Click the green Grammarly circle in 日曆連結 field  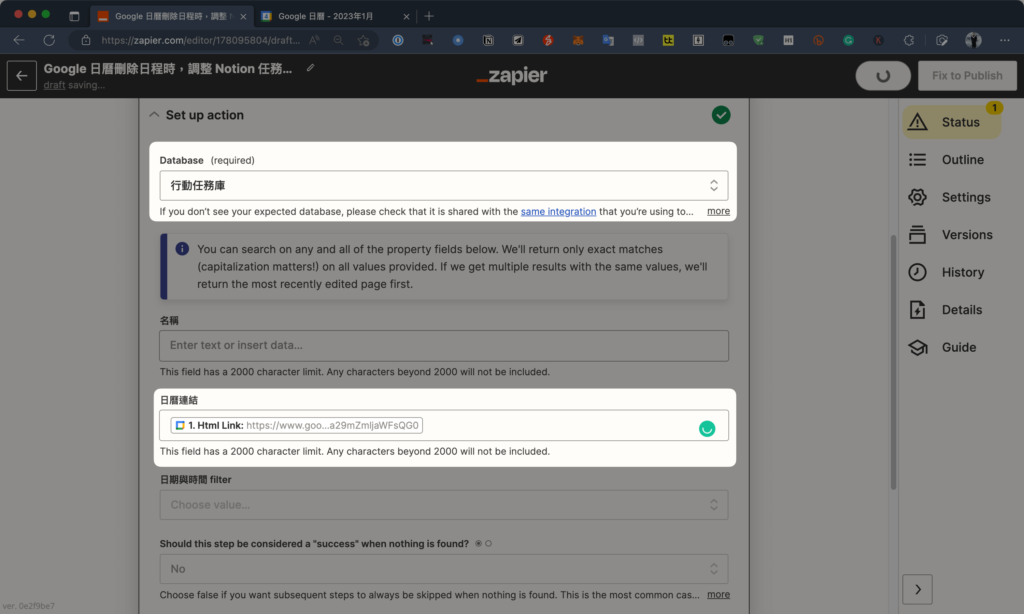tap(707, 428)
